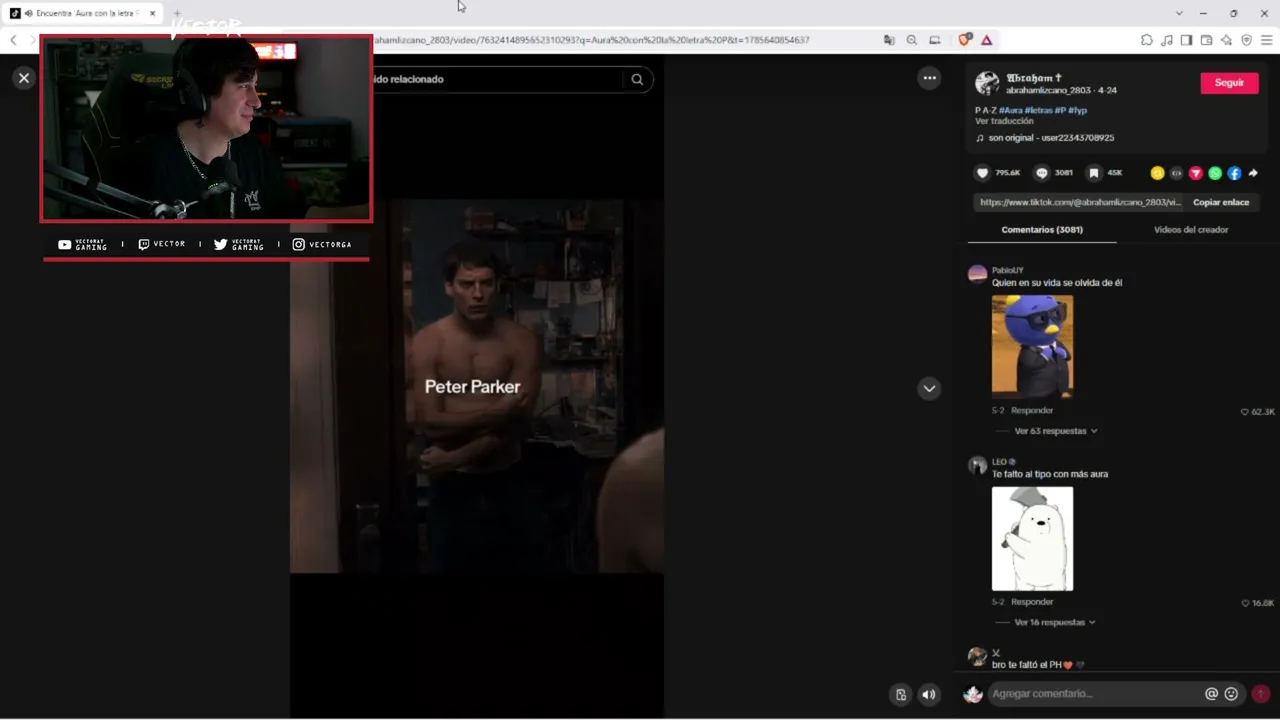This screenshot has width=1280, height=720.
Task: Click the zoom magnifier icon in the address bar
Action: point(912,40)
